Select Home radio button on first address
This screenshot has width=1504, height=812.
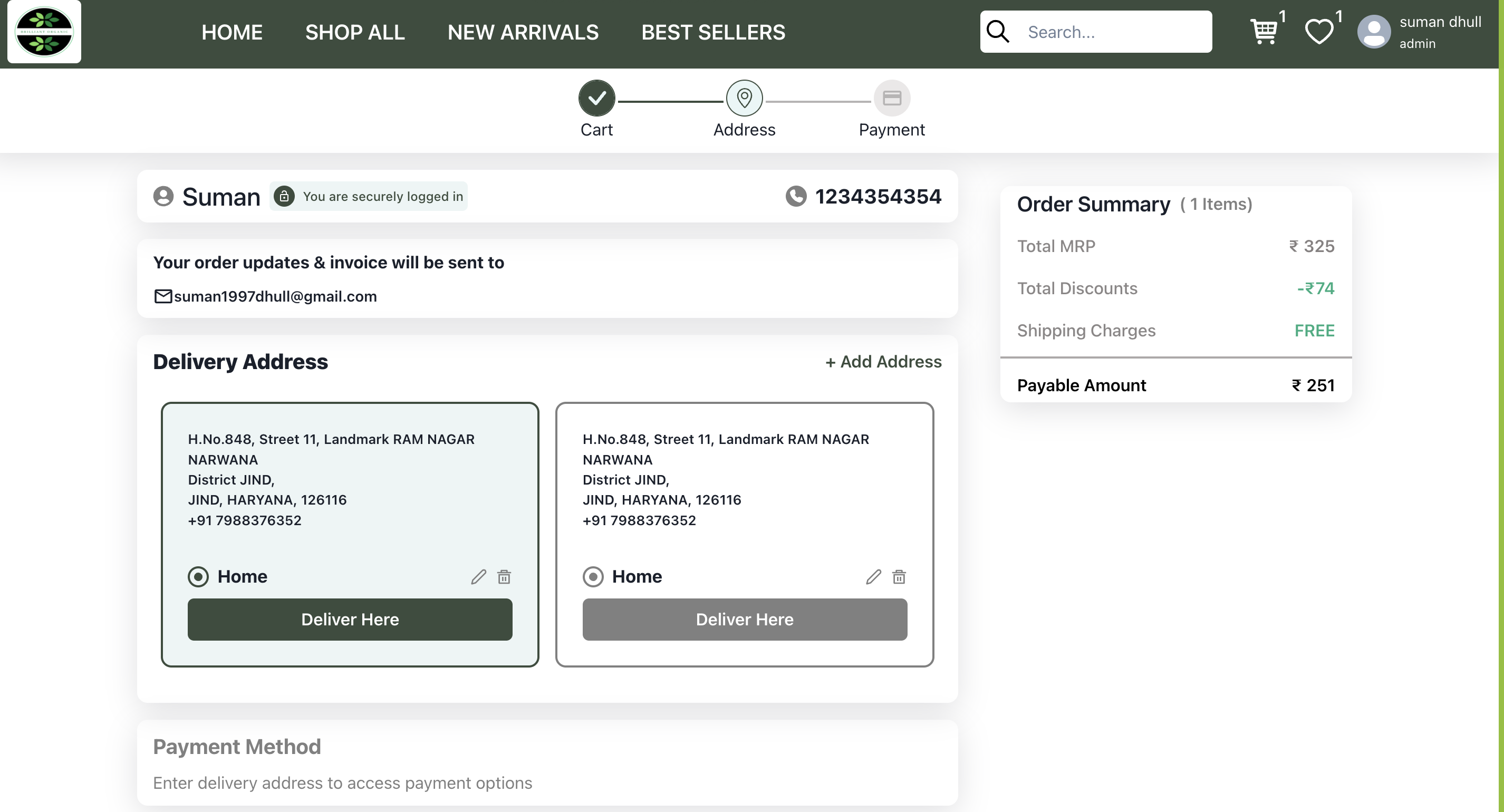coord(198,576)
